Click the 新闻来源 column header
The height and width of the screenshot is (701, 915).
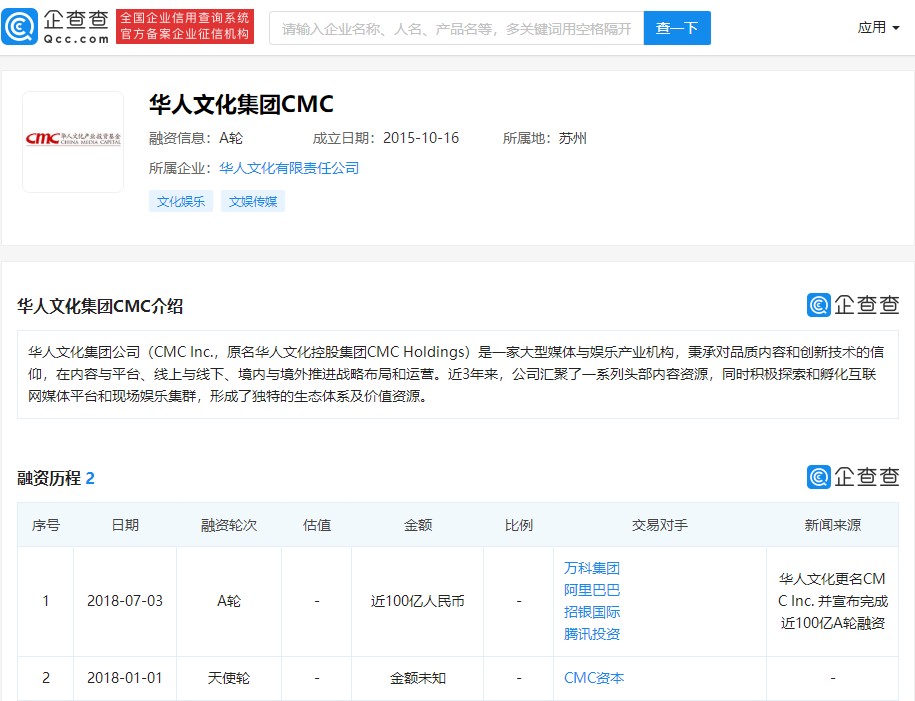pos(833,525)
